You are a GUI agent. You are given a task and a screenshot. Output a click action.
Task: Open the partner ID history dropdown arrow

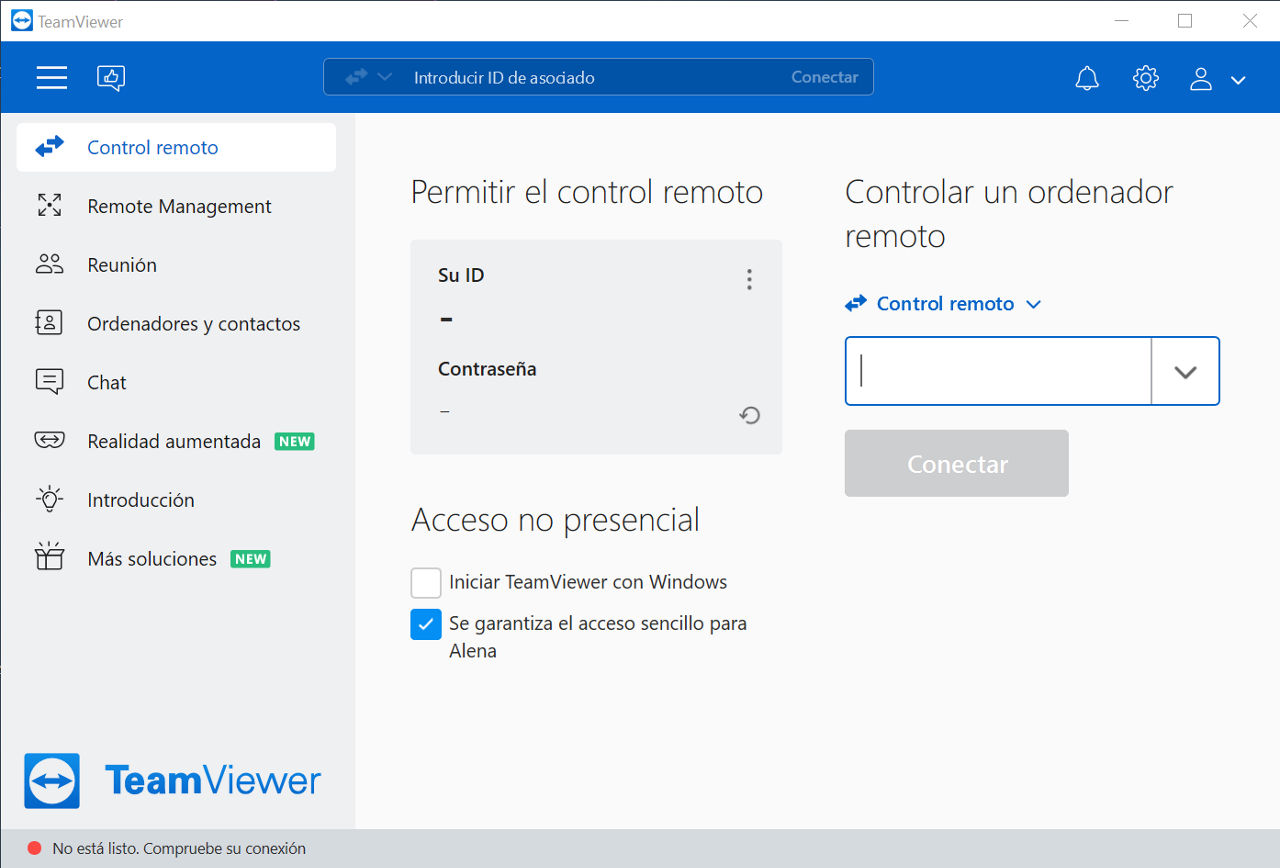pyautogui.click(x=1185, y=371)
